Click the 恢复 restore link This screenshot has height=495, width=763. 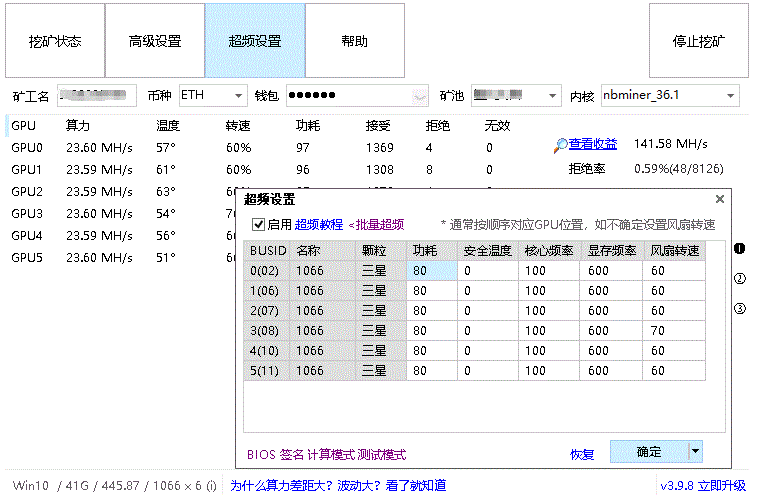point(582,454)
